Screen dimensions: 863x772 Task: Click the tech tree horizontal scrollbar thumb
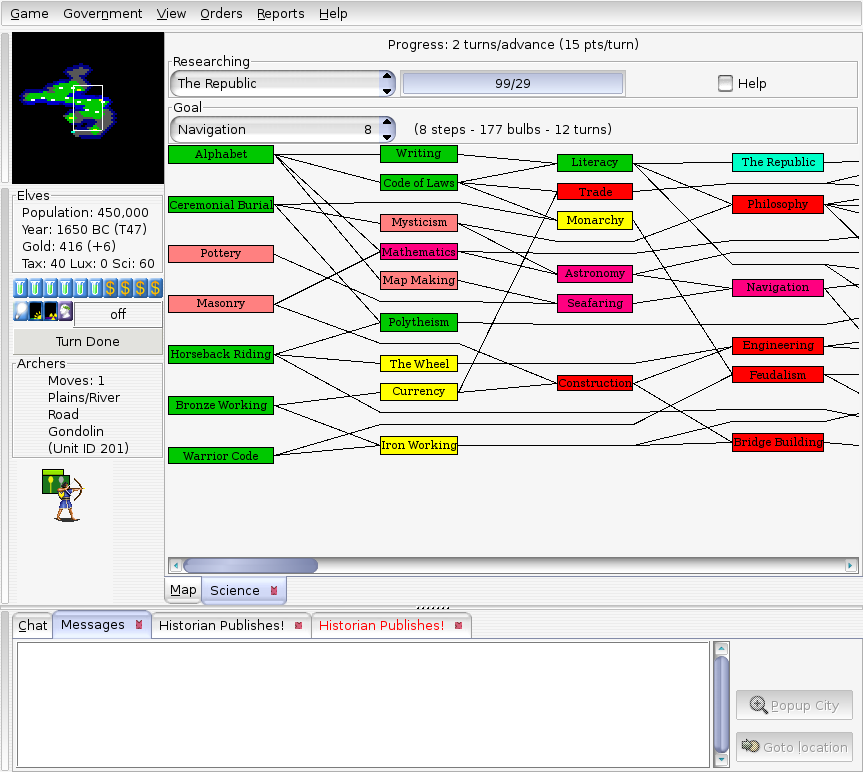pyautogui.click(x=250, y=565)
